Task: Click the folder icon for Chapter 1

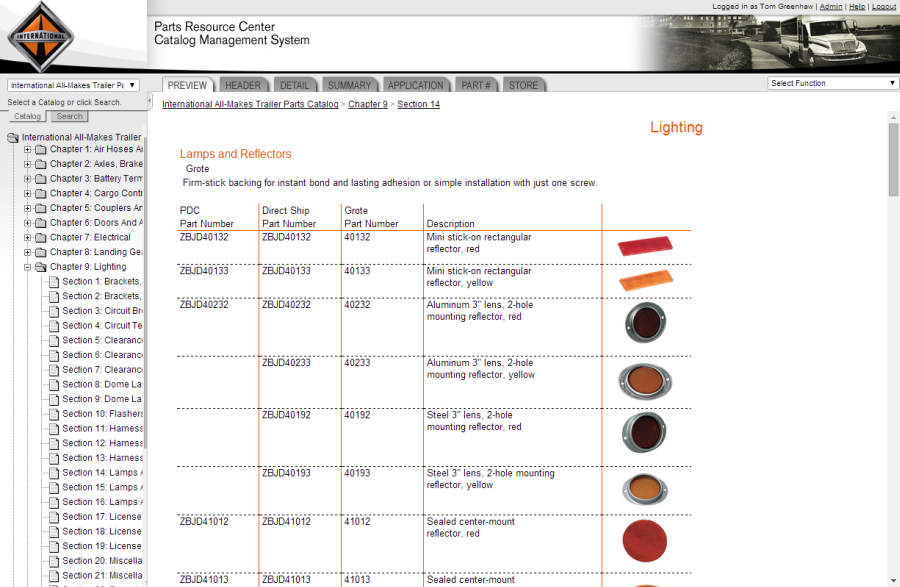Action: pyautogui.click(x=41, y=150)
